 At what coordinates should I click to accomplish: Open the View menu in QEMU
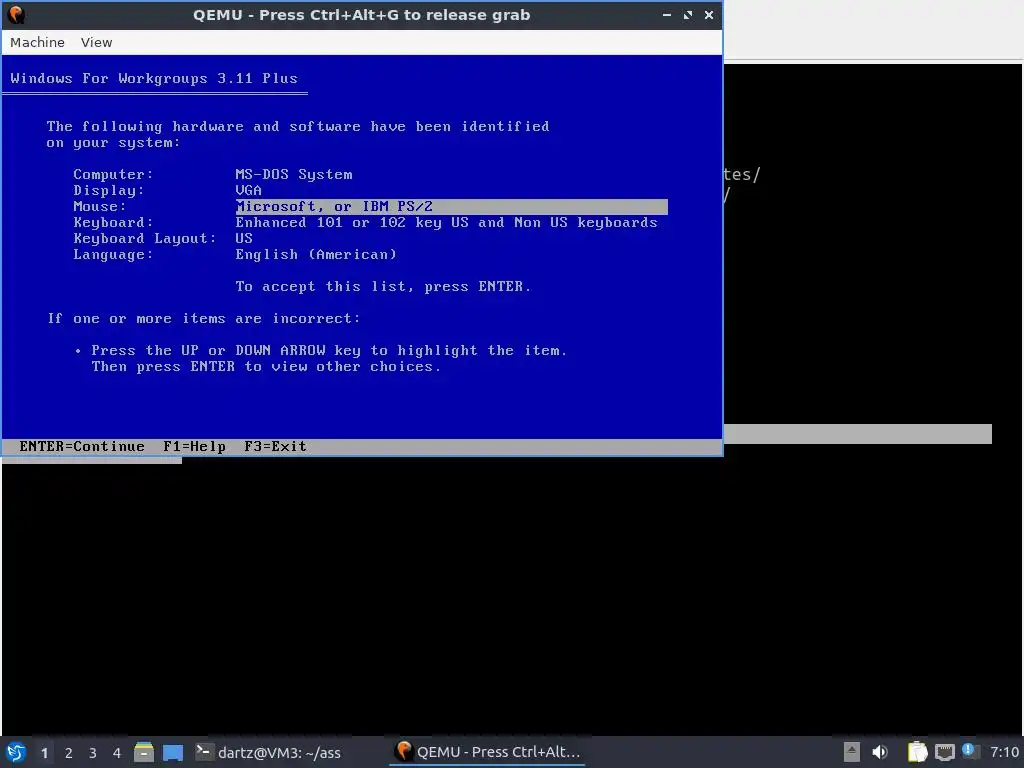(x=97, y=42)
